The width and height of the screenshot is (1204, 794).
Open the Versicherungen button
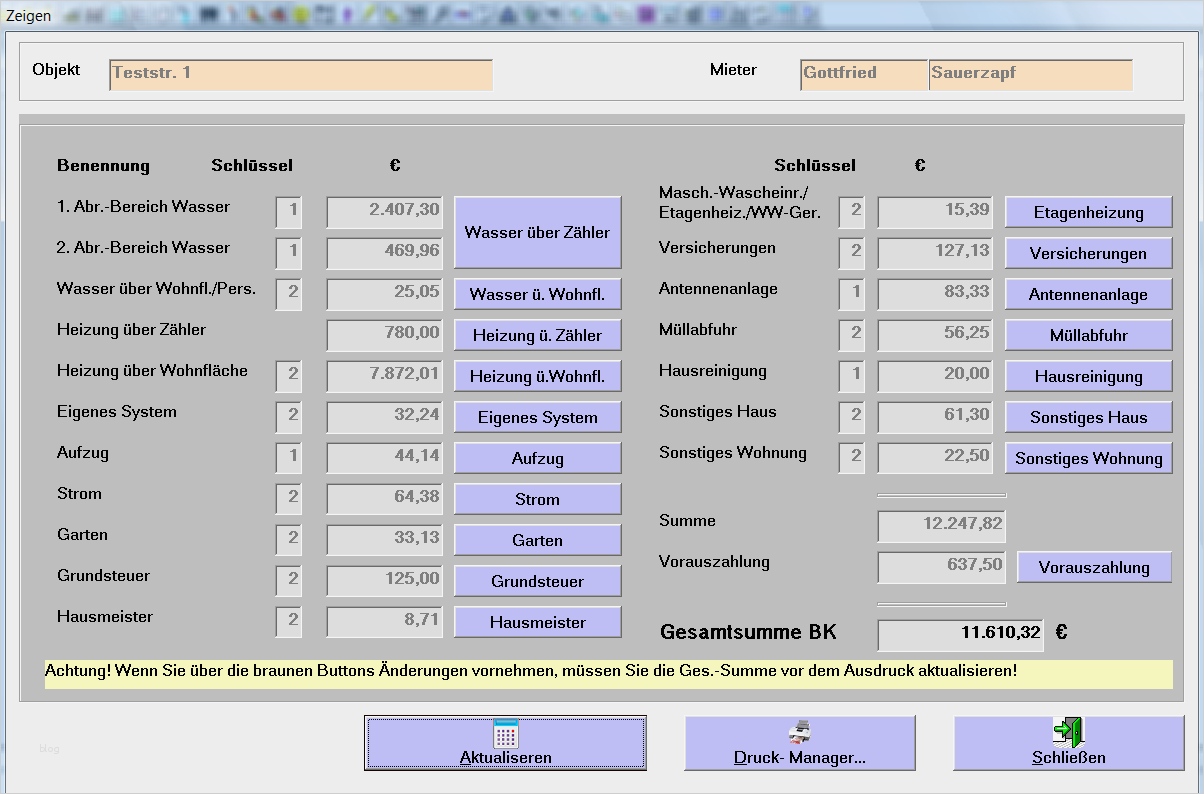point(1088,253)
